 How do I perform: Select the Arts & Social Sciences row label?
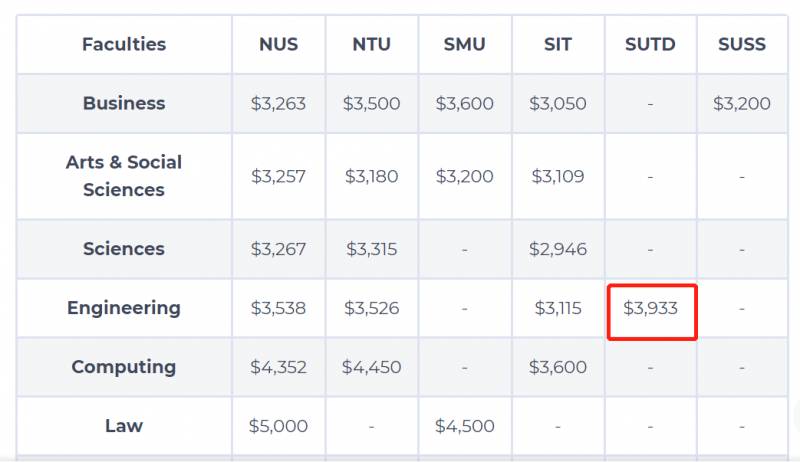coord(124,176)
